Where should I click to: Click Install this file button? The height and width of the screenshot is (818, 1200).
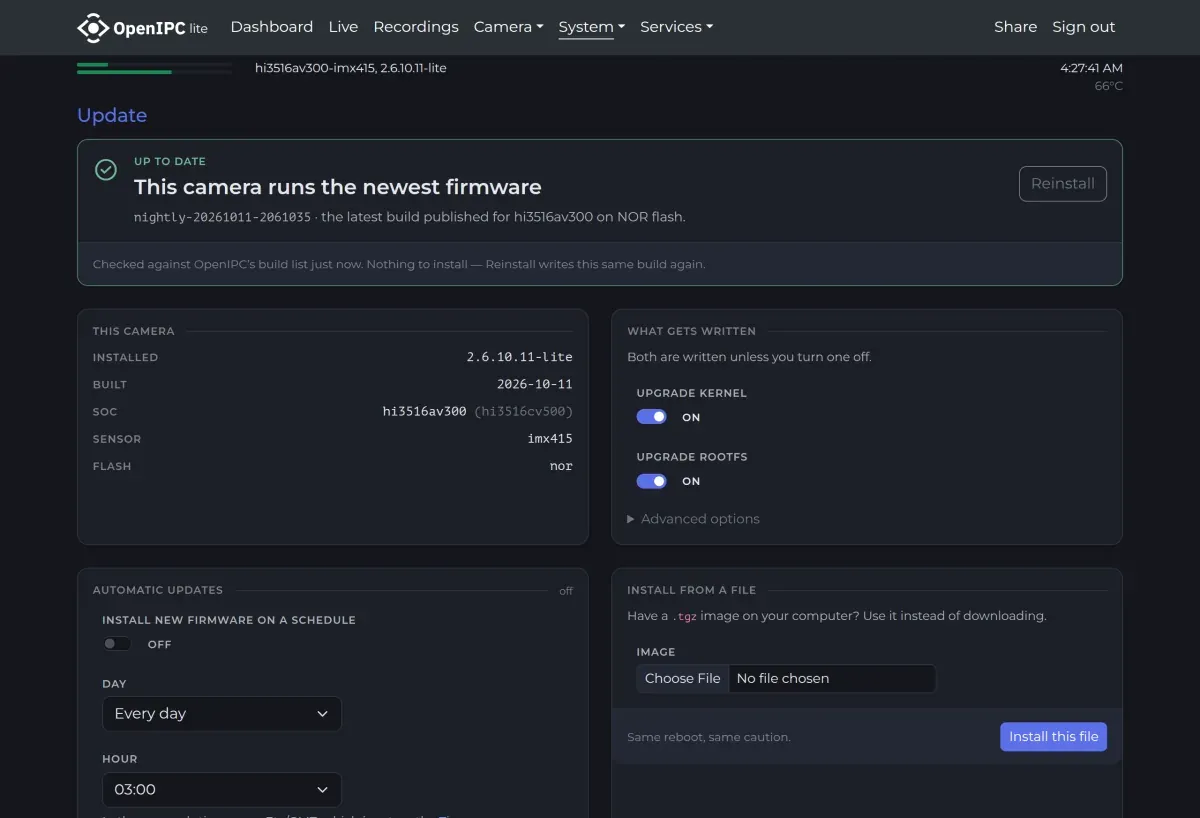pyautogui.click(x=1053, y=737)
